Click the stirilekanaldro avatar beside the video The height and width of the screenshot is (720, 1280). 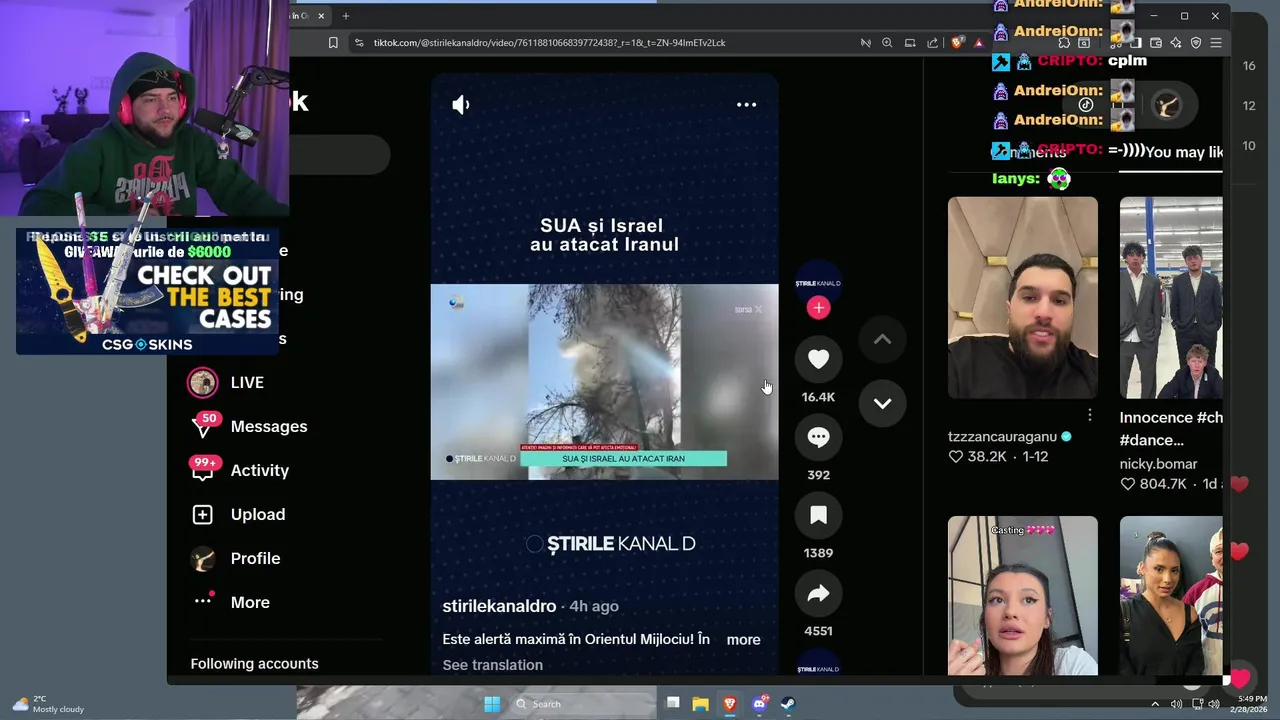point(818,283)
